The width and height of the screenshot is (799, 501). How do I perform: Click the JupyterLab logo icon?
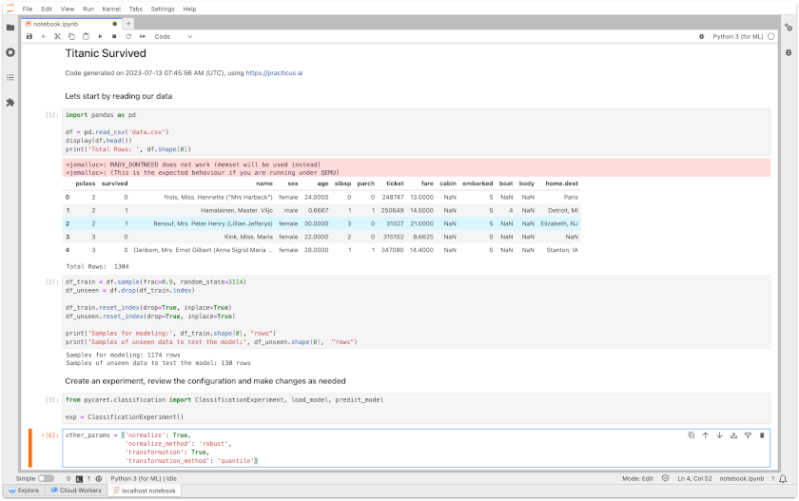click(x=10, y=9)
